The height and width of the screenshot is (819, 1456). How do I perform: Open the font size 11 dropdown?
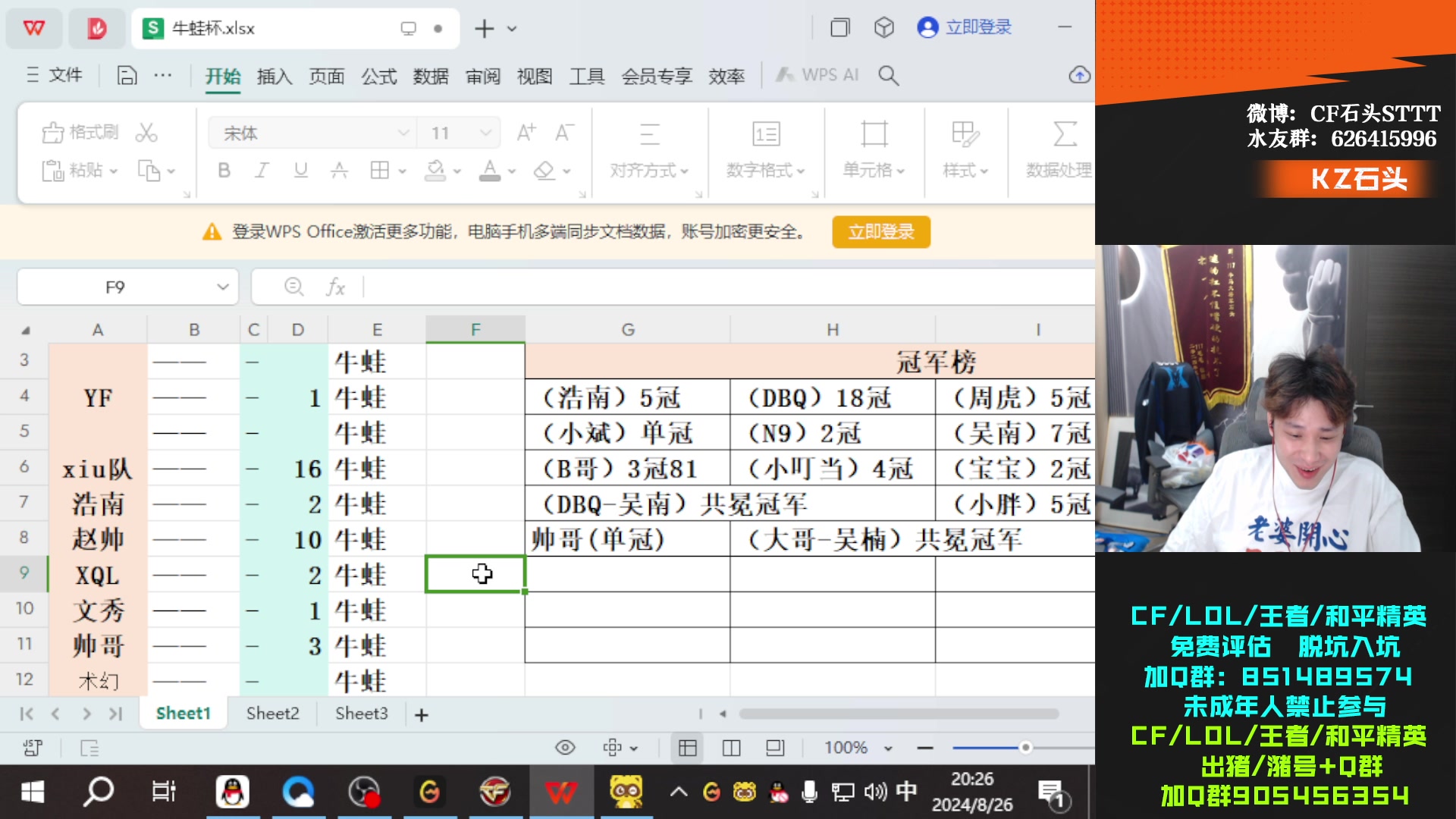coord(485,133)
